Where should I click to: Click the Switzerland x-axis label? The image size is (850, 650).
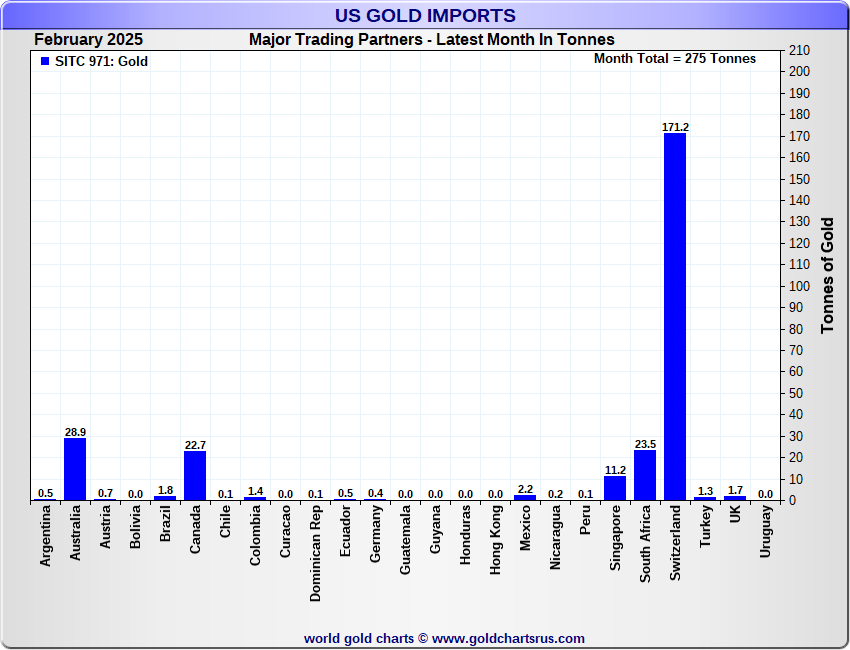tap(675, 538)
